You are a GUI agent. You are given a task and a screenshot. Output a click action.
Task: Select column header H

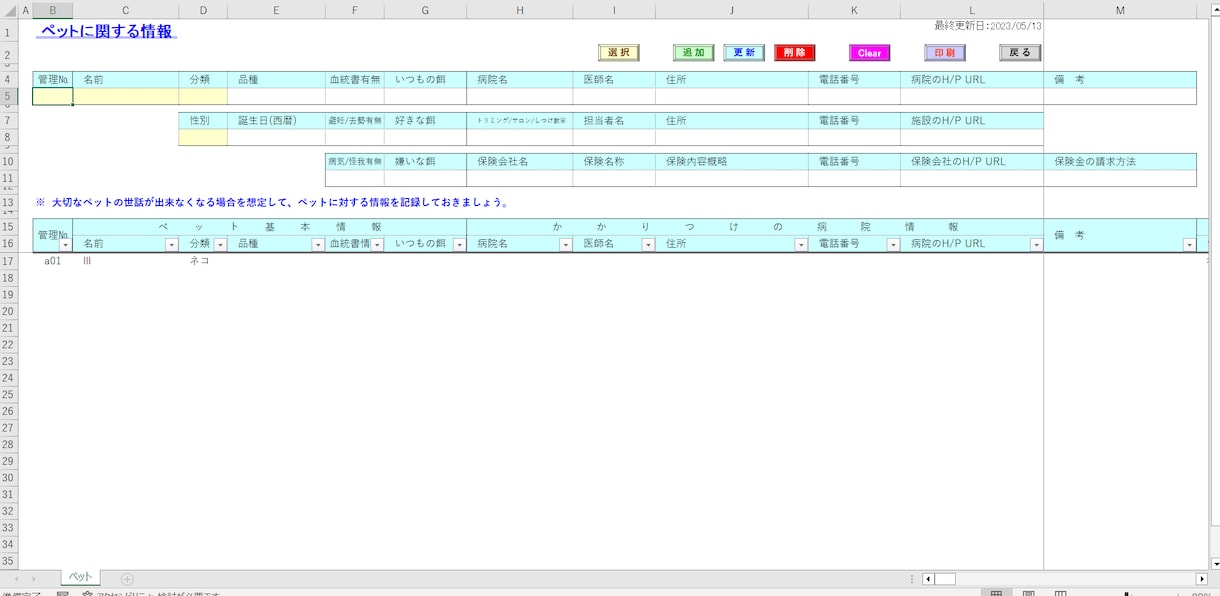tap(519, 10)
